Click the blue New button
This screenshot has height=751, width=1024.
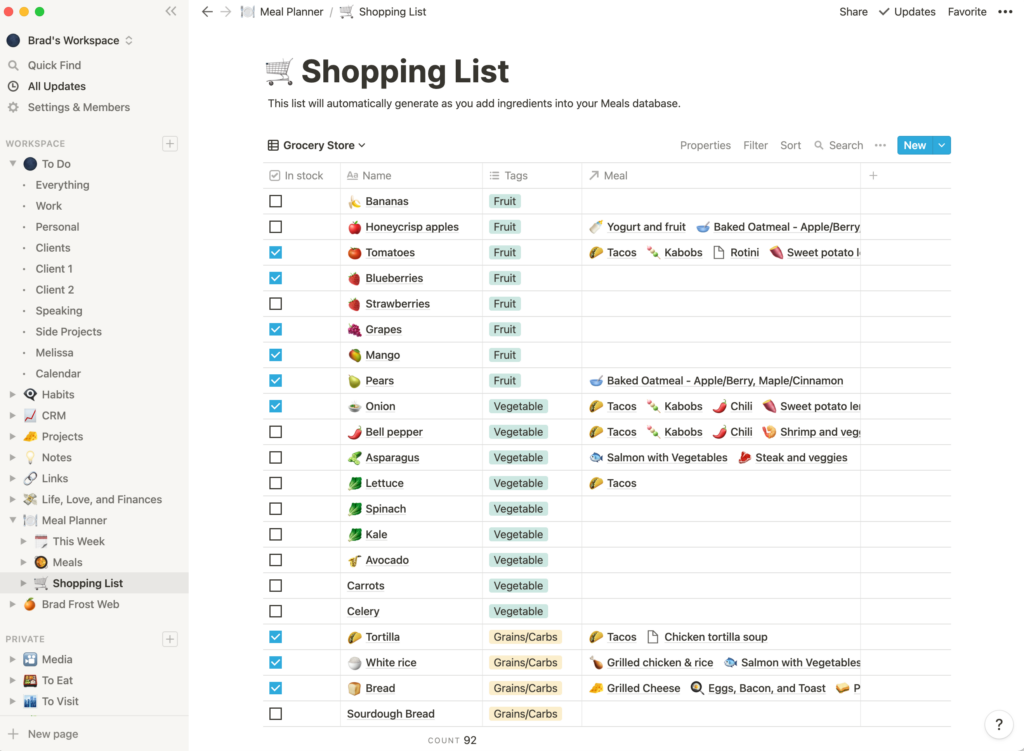click(914, 145)
